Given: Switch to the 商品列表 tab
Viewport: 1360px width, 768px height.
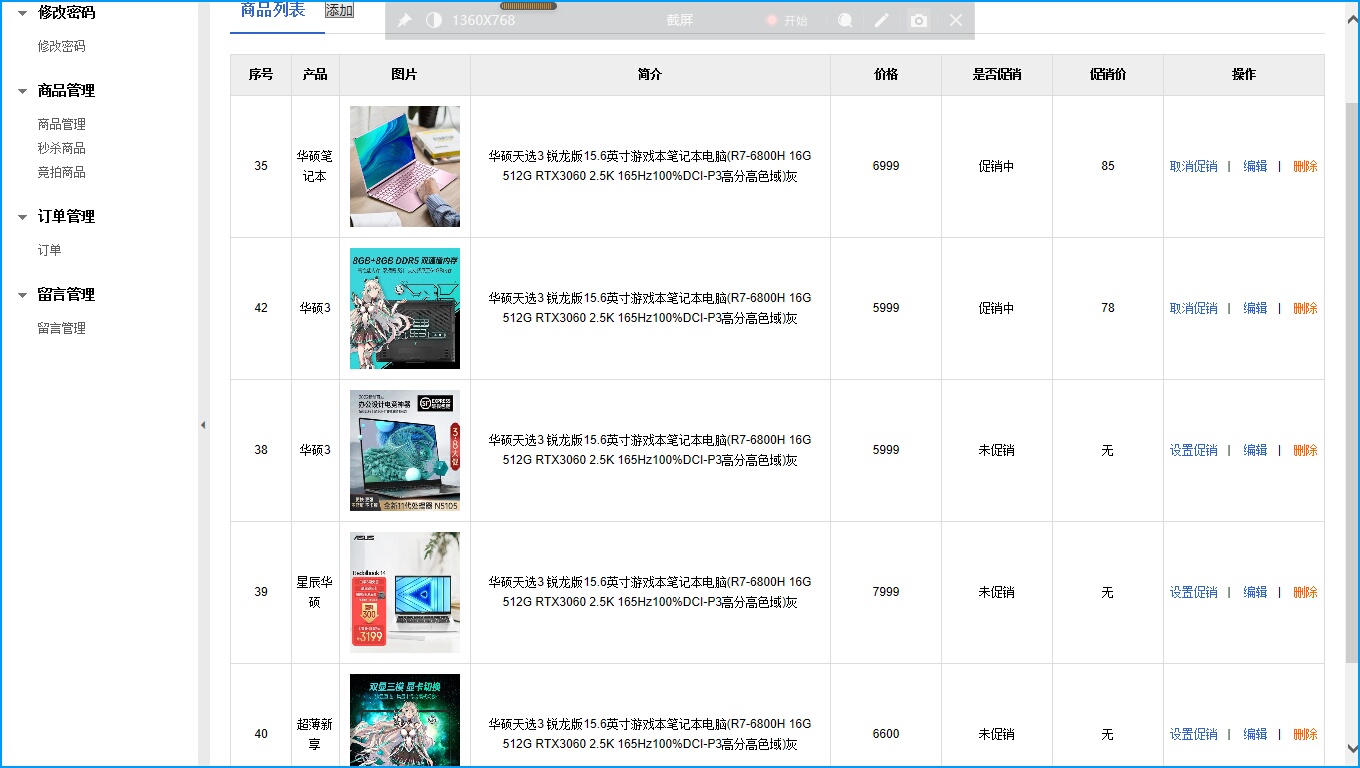Looking at the screenshot, I should click(273, 10).
